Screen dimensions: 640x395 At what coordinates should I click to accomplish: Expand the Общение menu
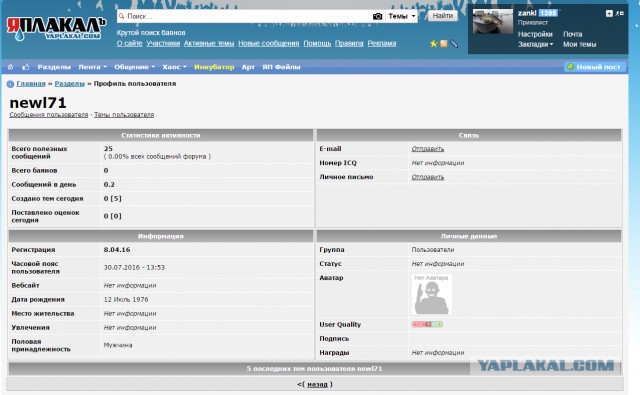(x=134, y=67)
